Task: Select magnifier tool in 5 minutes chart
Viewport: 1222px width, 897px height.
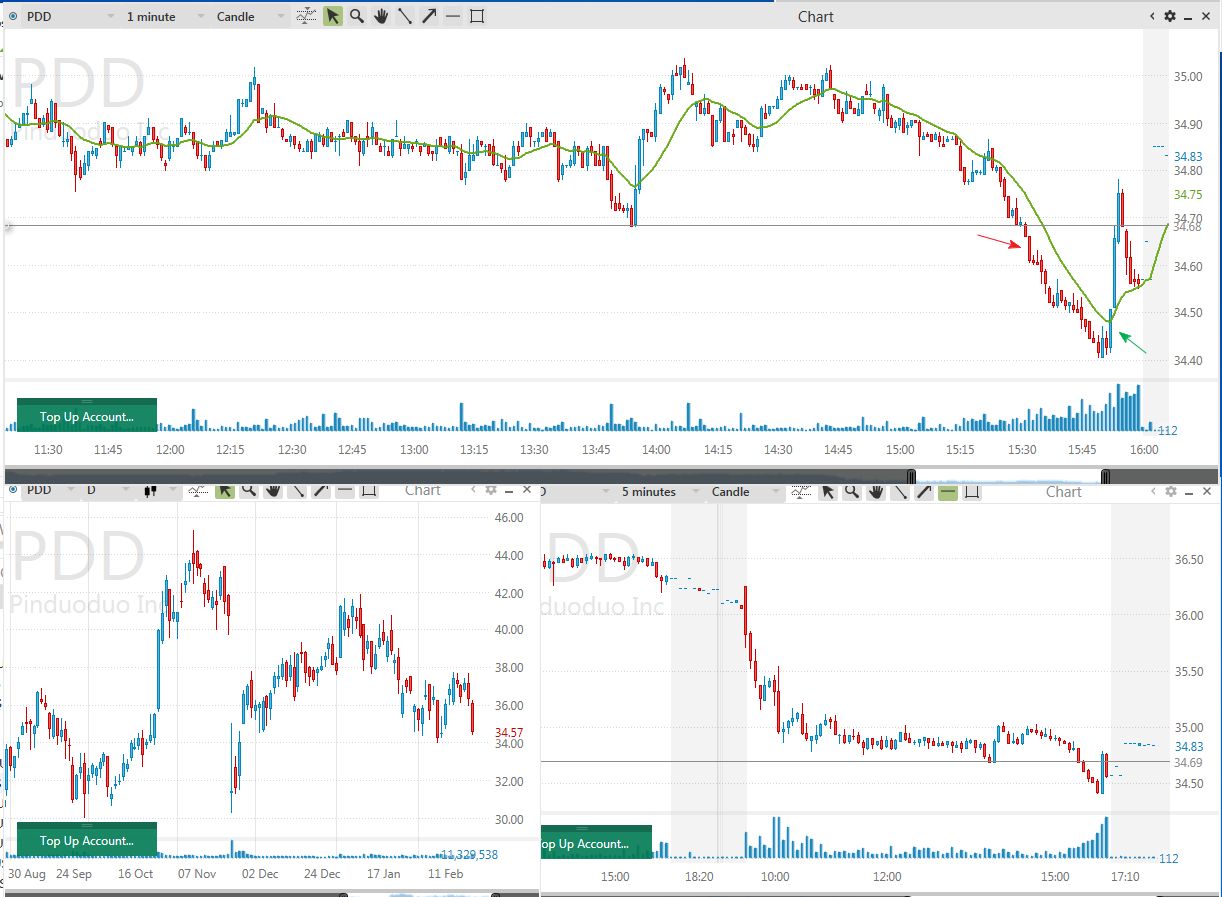Action: pos(852,491)
